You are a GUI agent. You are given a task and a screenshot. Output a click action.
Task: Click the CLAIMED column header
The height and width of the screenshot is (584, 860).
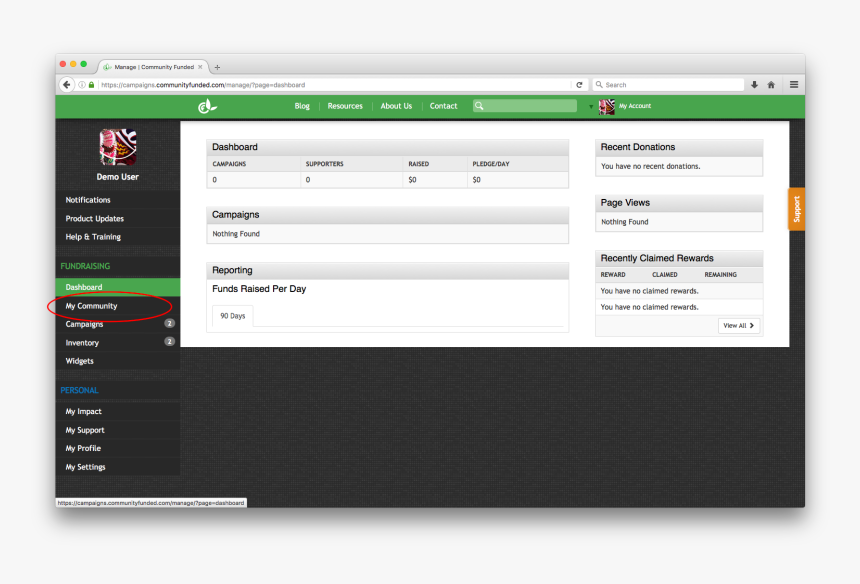pos(665,275)
